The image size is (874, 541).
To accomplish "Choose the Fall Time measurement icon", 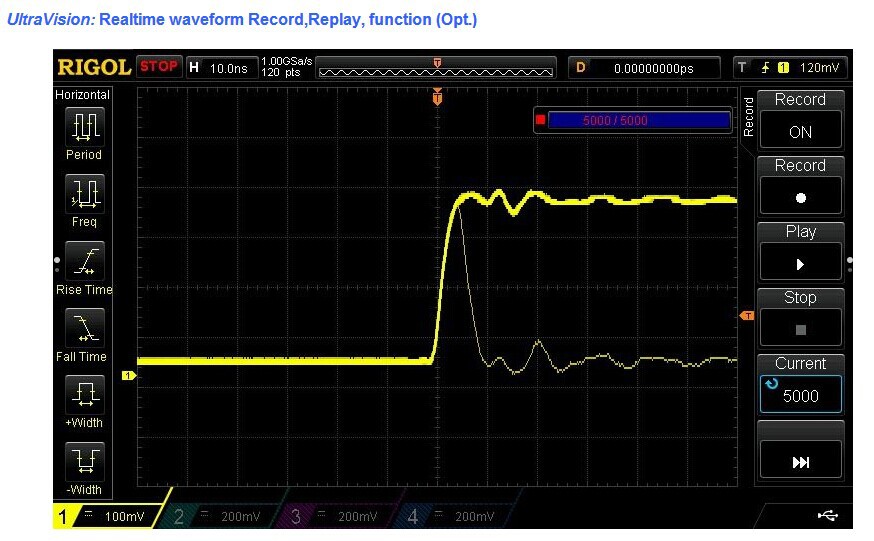I will [84, 327].
